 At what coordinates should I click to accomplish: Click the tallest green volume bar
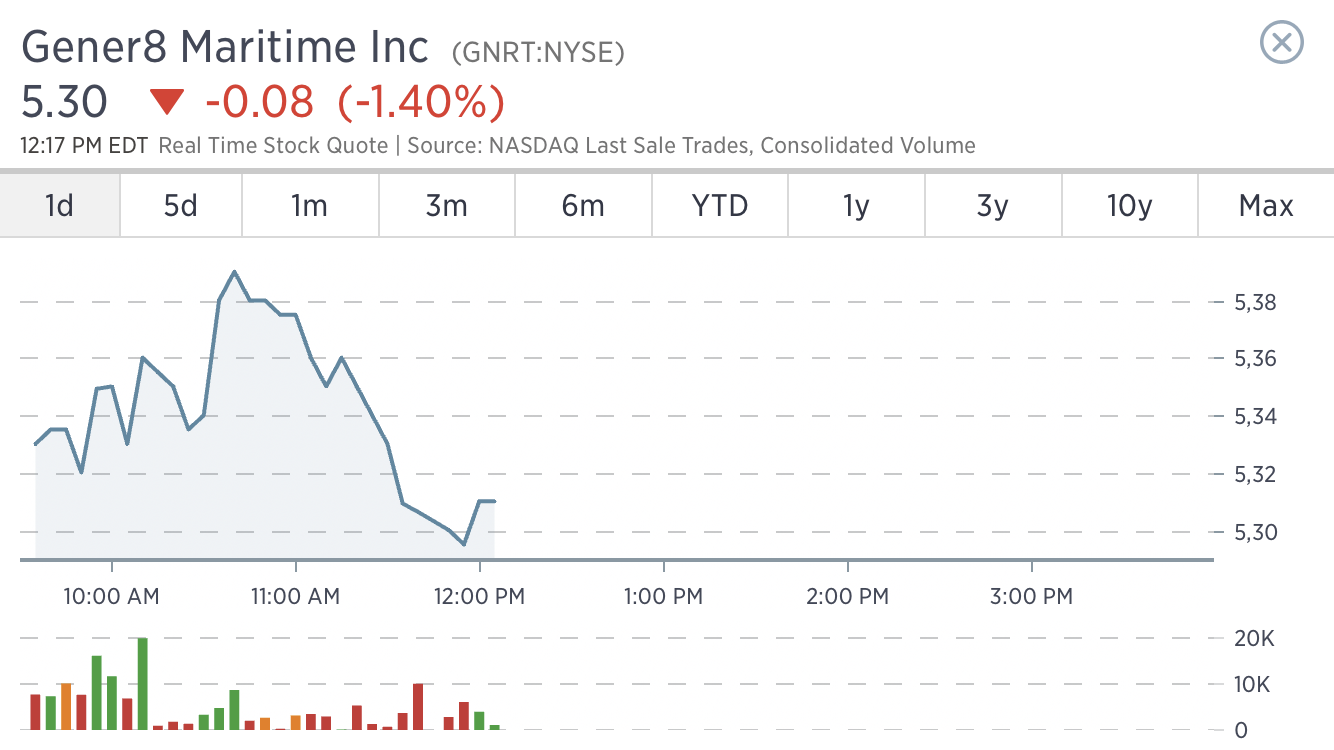point(143,684)
